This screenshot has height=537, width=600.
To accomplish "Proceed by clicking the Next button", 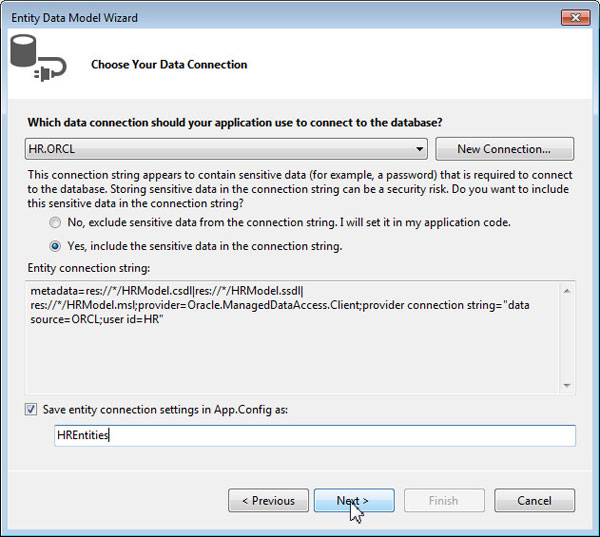I will click(x=353, y=501).
